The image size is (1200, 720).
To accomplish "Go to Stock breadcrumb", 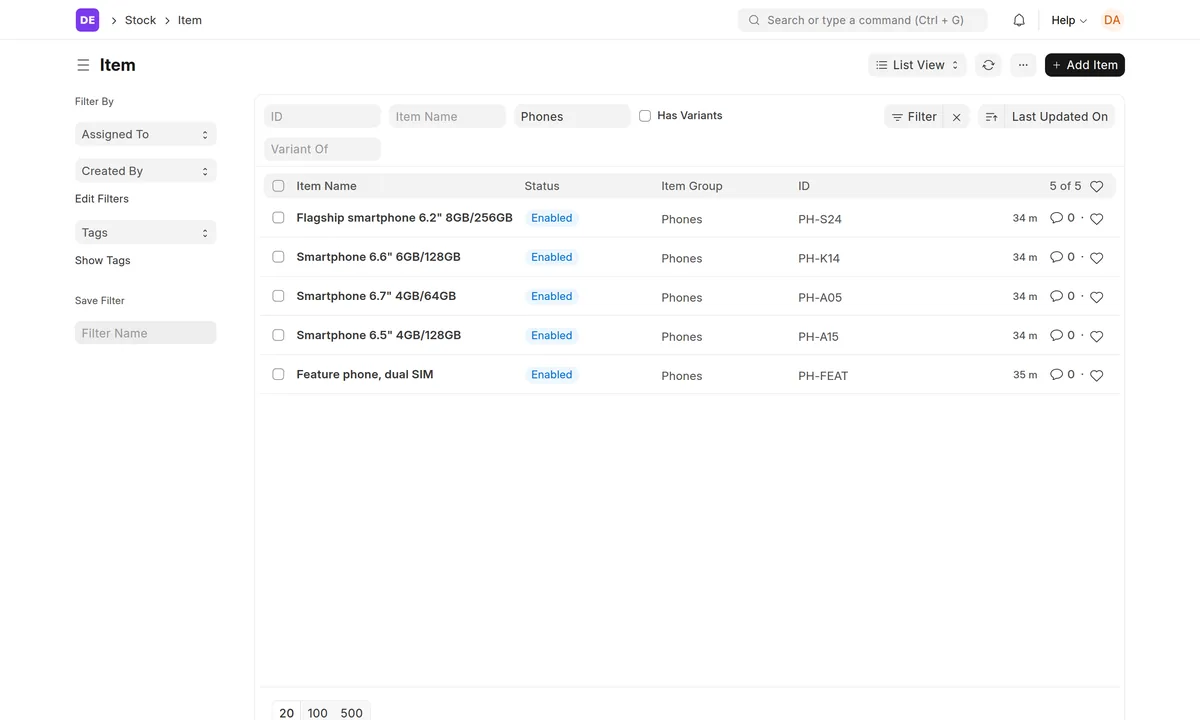I will (x=140, y=20).
